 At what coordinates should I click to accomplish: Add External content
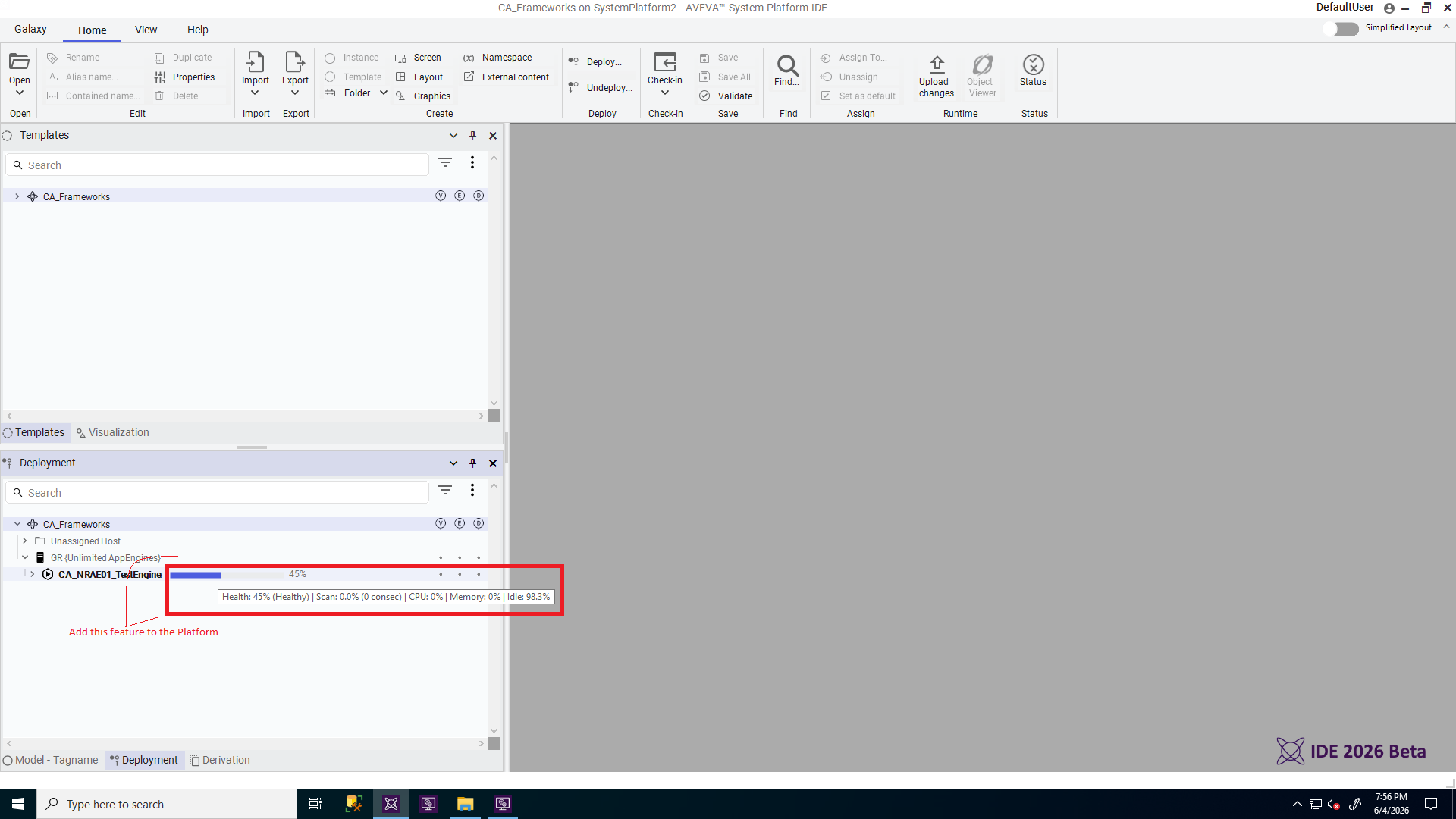click(x=507, y=77)
